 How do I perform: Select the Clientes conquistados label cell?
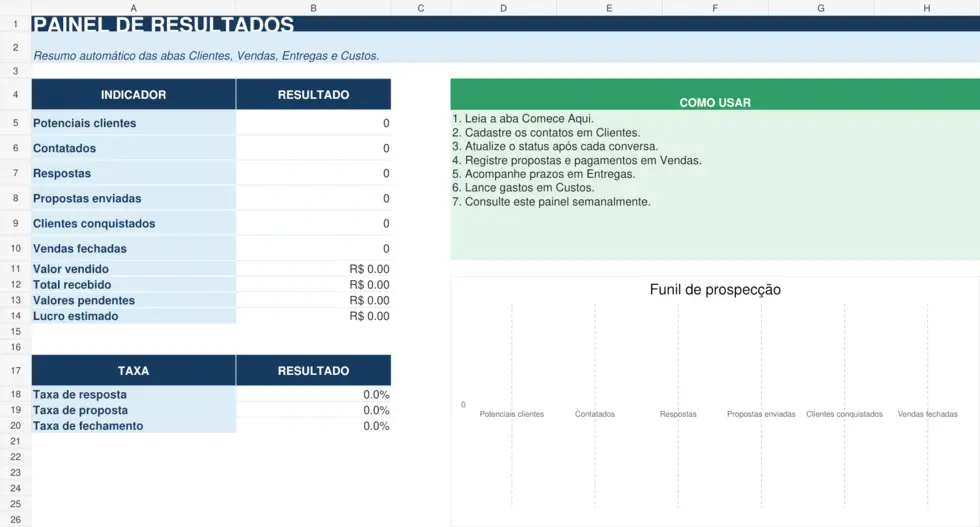134,223
